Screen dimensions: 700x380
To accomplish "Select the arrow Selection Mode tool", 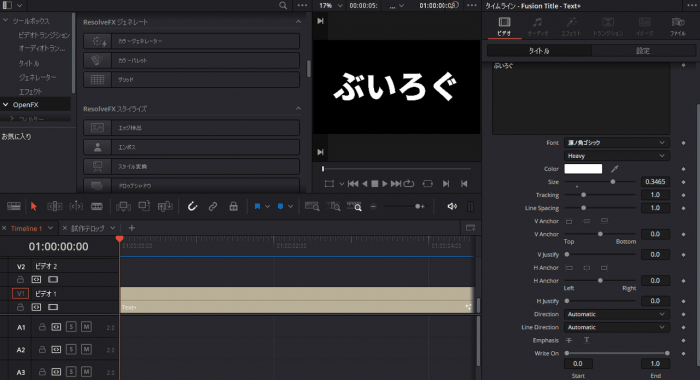I will click(33, 206).
